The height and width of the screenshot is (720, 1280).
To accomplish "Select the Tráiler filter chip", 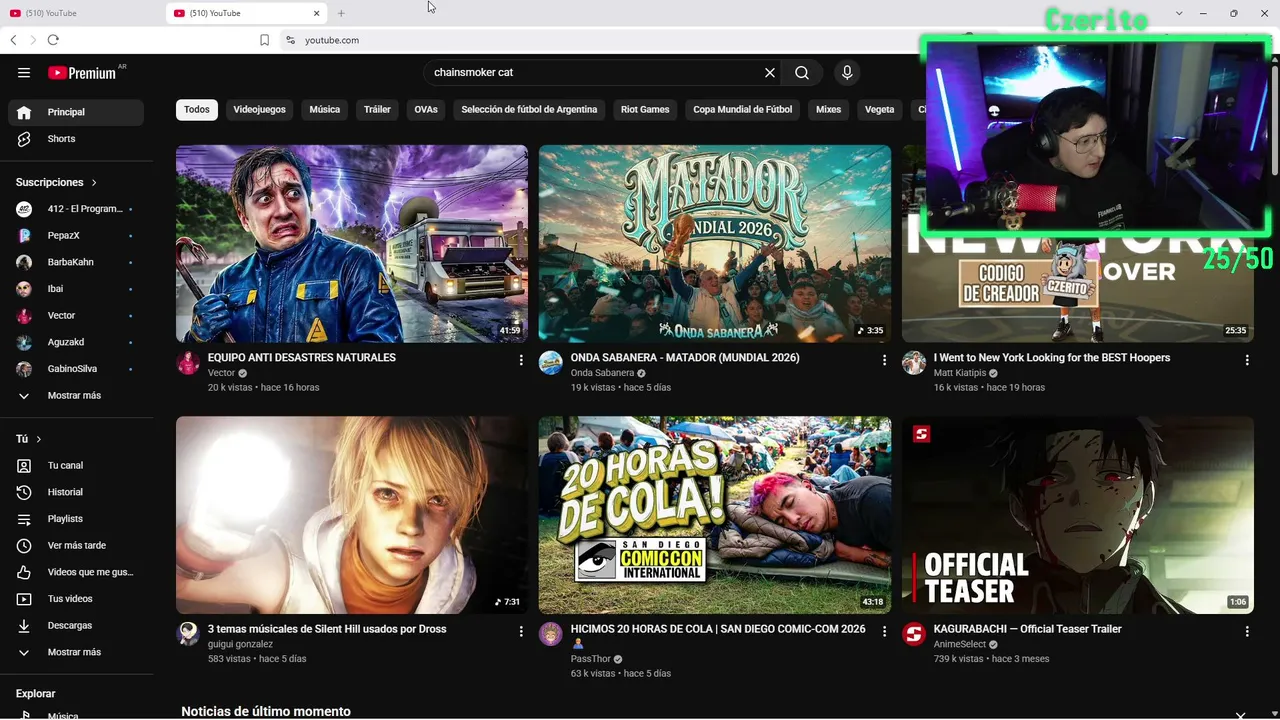I will coord(377,109).
